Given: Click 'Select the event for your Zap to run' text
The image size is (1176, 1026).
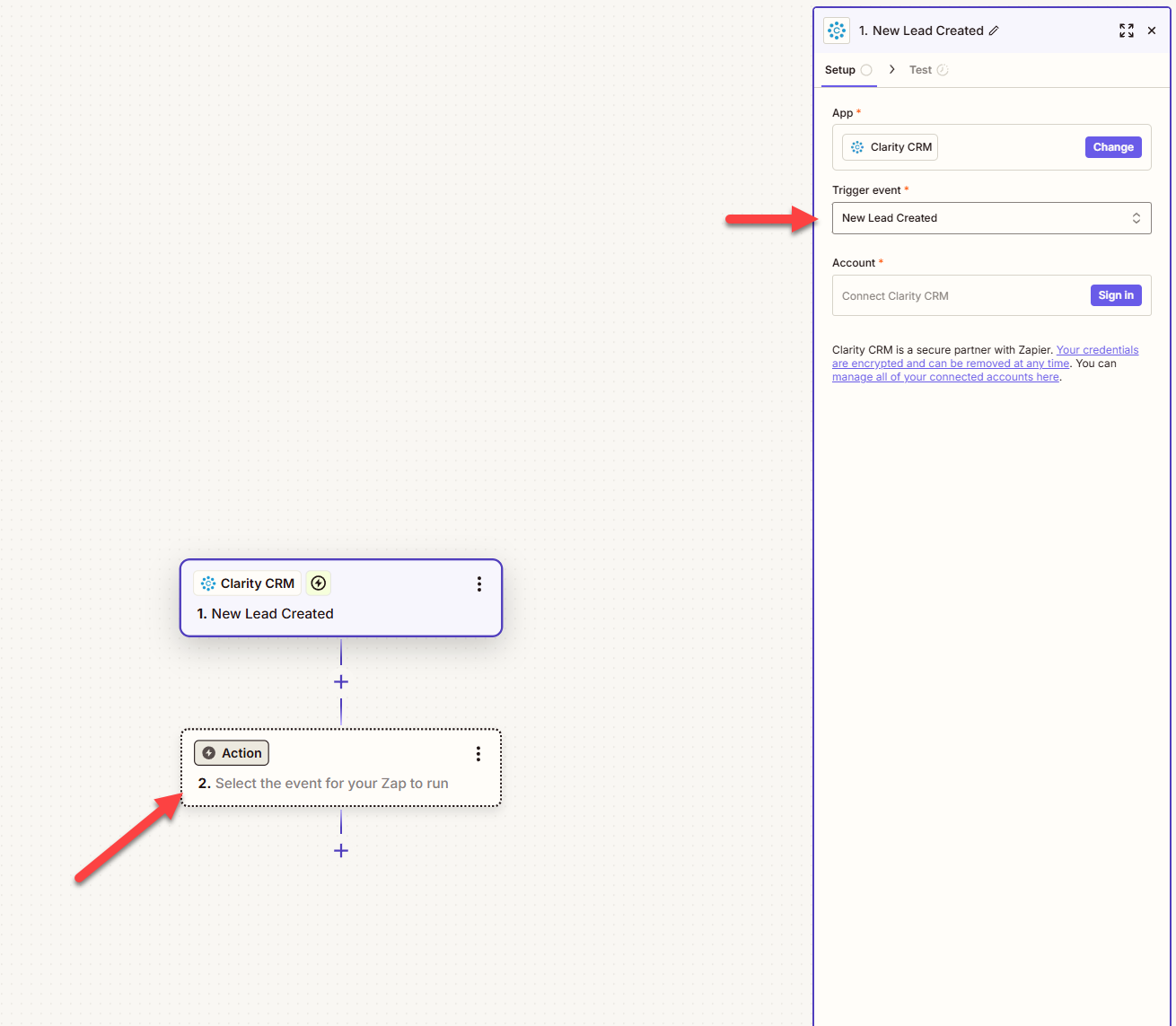Looking at the screenshot, I should 332,784.
